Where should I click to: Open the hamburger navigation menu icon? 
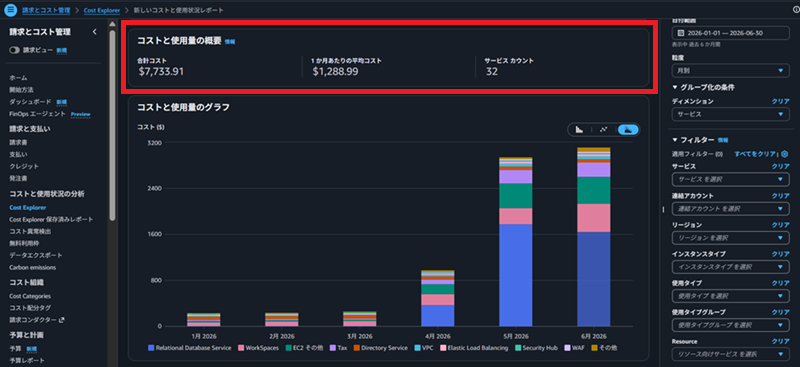(10, 10)
